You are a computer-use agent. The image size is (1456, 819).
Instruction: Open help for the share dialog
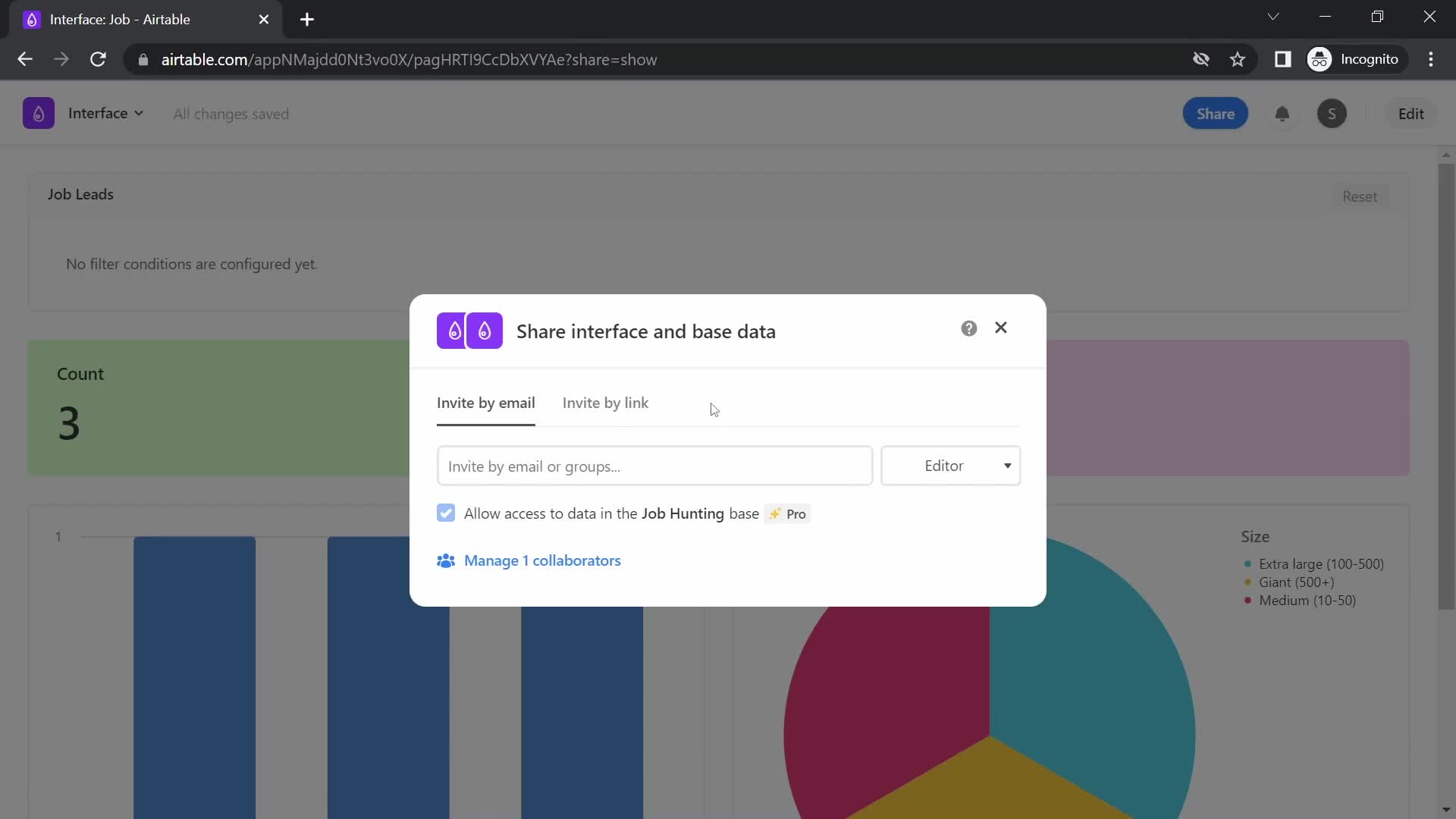point(968,328)
